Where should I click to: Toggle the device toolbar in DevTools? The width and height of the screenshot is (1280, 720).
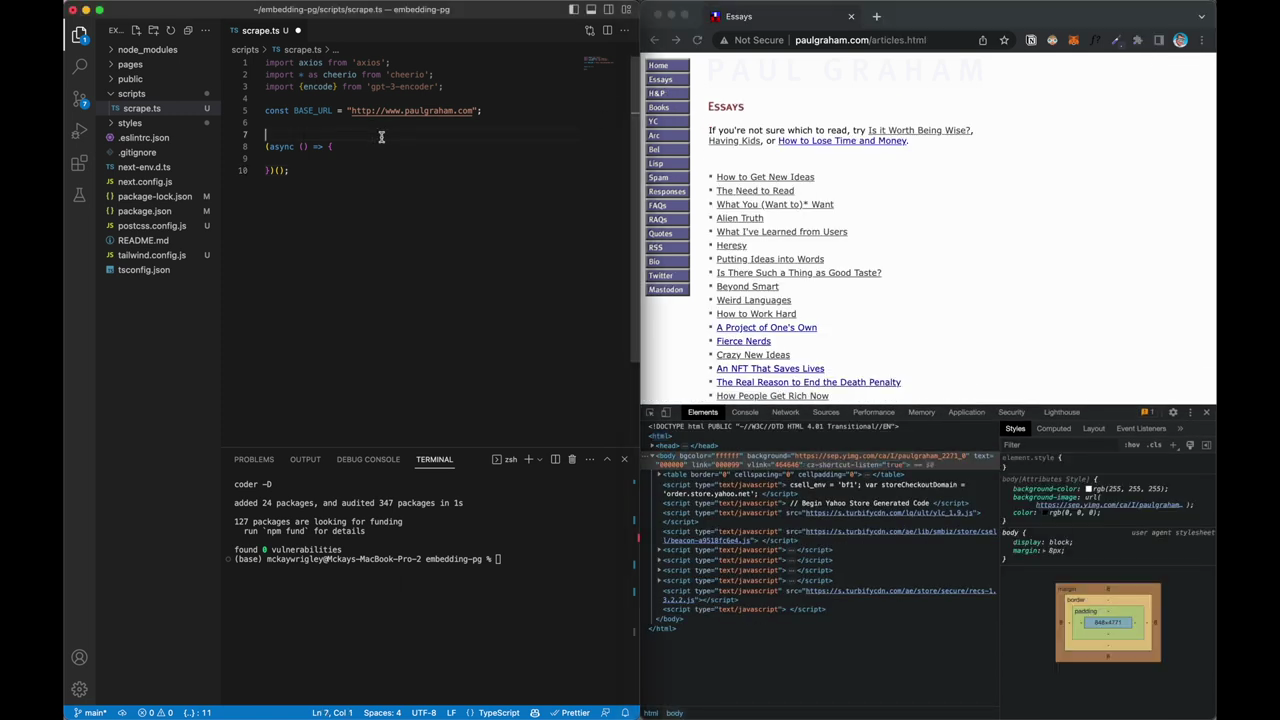tap(666, 412)
